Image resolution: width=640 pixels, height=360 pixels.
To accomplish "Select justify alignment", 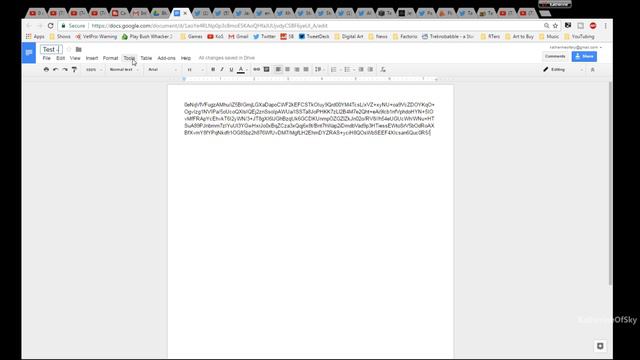I will pos(306,70).
